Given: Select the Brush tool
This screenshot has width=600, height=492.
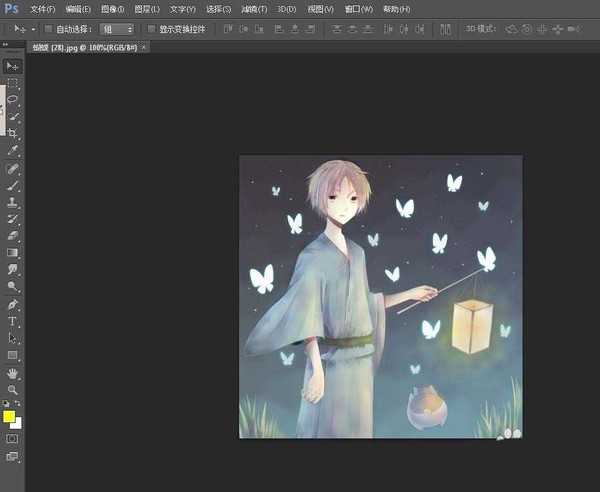Looking at the screenshot, I should point(13,185).
